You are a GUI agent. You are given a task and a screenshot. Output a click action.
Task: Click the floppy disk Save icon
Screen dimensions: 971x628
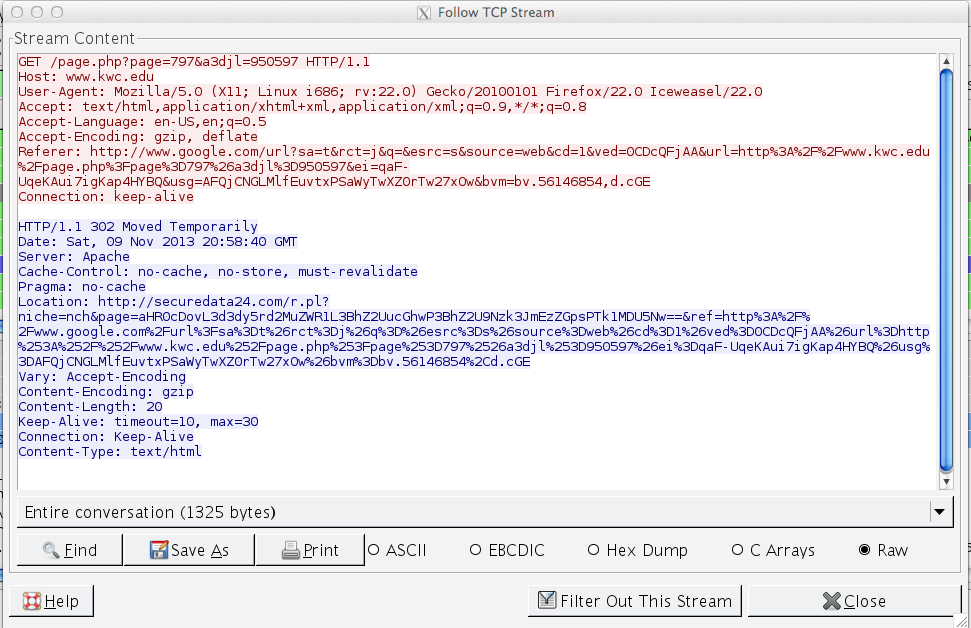(159, 550)
